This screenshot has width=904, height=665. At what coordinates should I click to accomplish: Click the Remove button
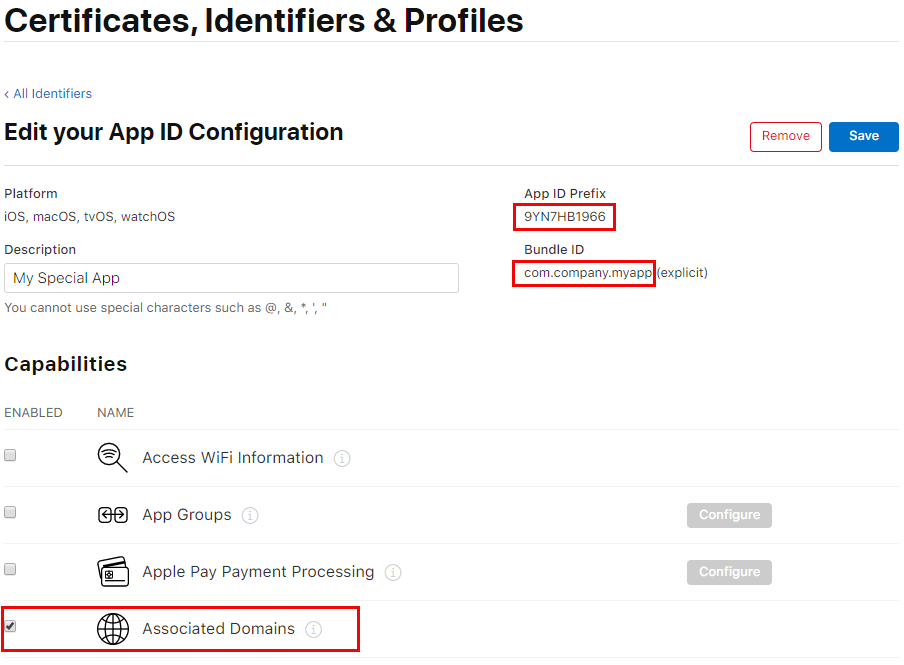[x=785, y=136]
